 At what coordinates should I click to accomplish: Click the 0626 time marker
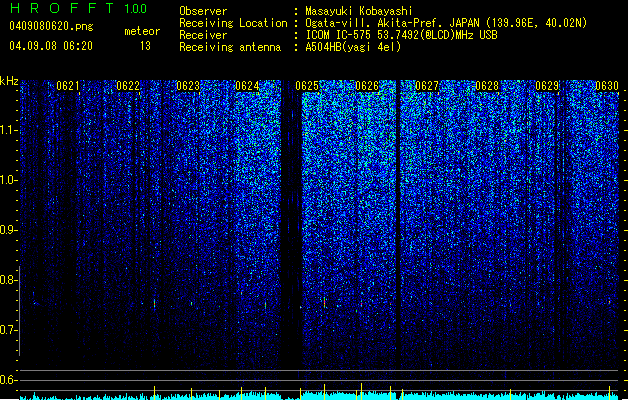pos(367,86)
